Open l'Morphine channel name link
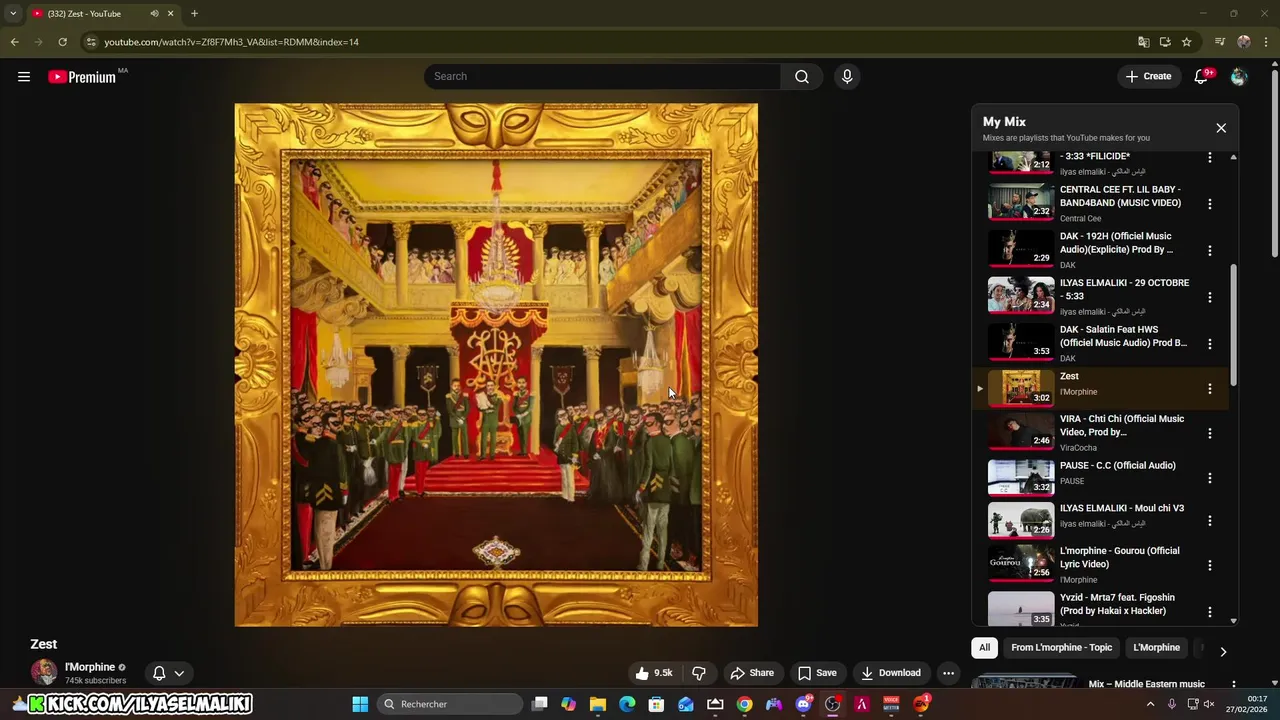This screenshot has height=720, width=1280. click(x=90, y=667)
